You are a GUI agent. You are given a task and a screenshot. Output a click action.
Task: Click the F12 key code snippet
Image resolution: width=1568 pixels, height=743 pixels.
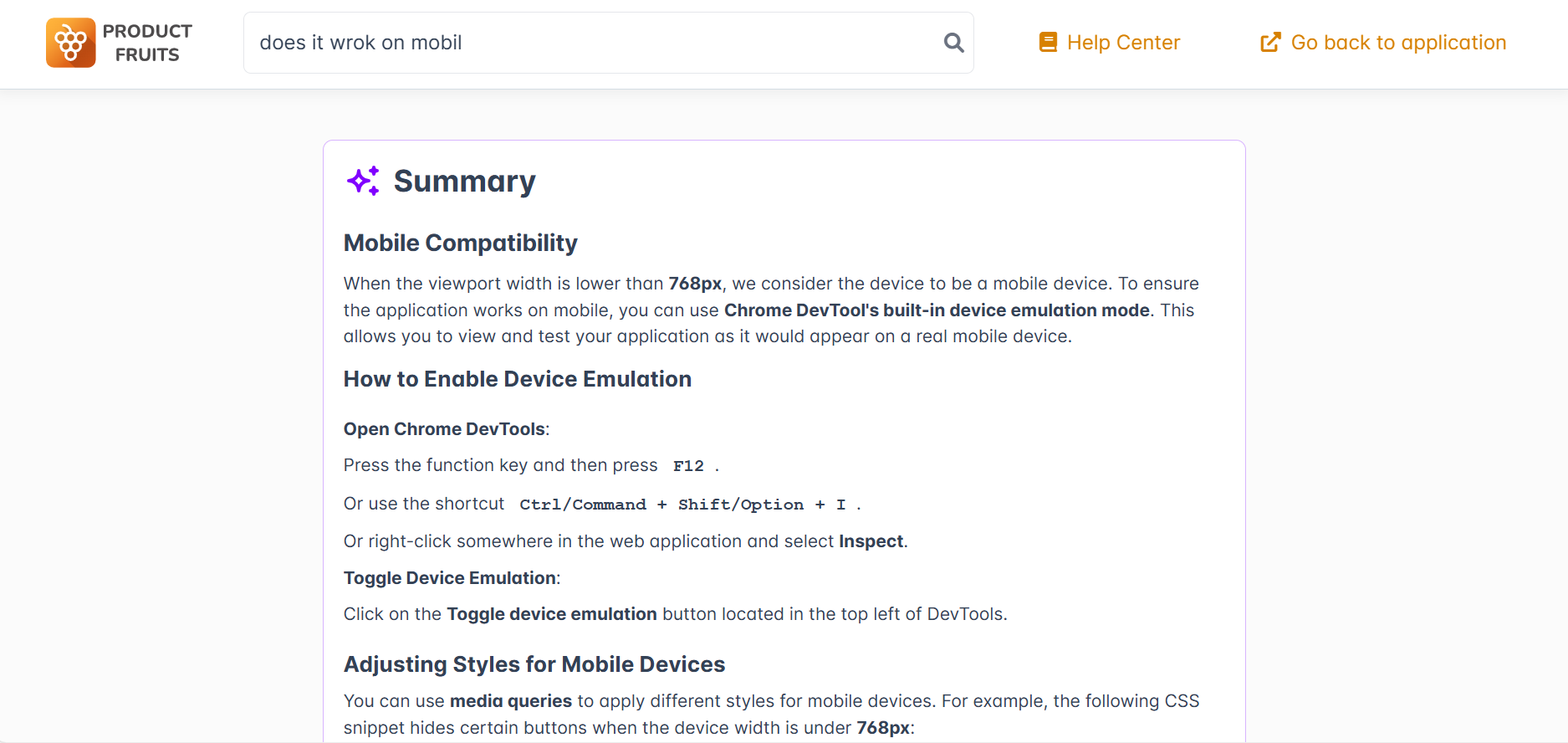click(x=688, y=466)
